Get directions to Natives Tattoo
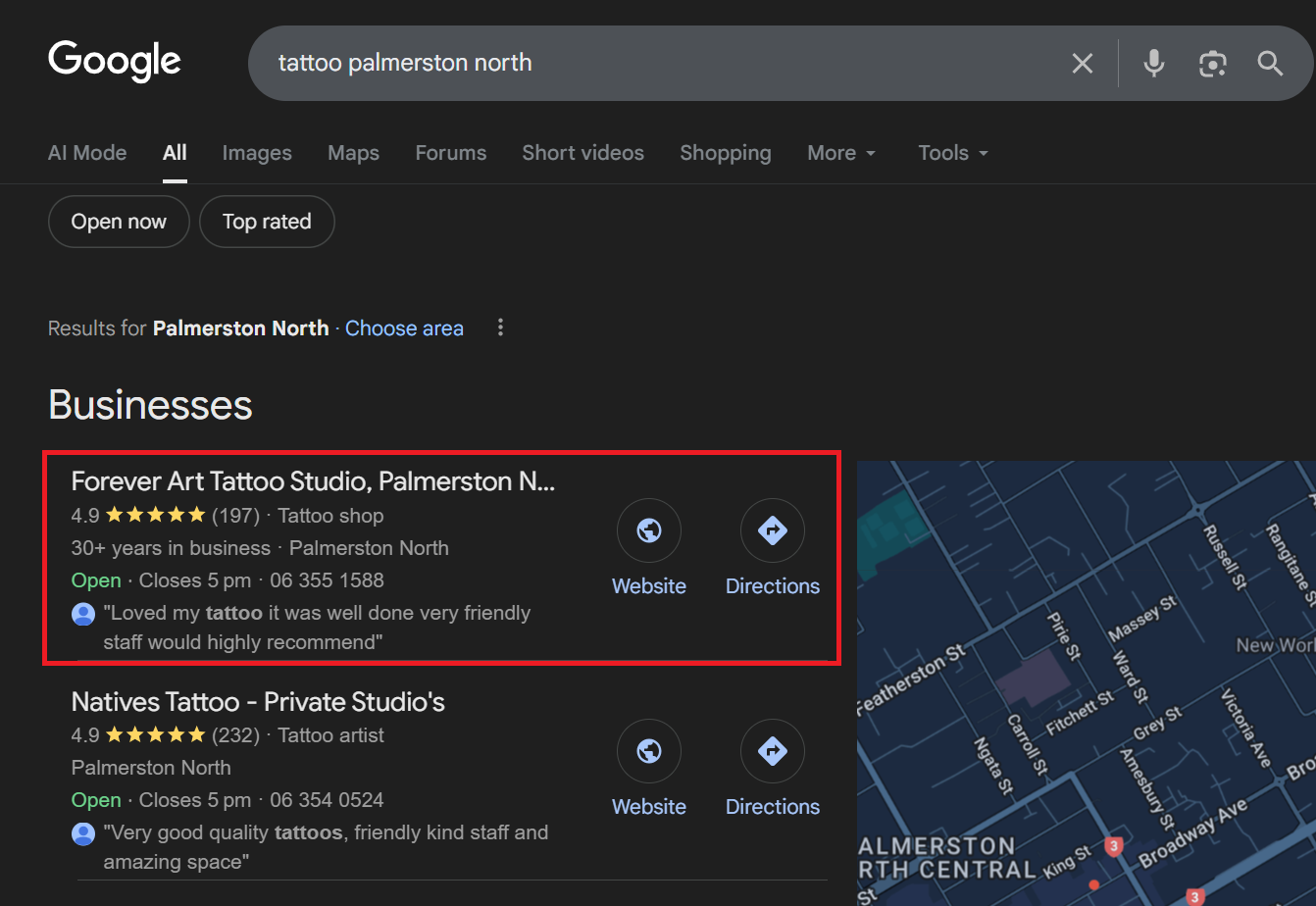1316x906 pixels. pos(772,752)
